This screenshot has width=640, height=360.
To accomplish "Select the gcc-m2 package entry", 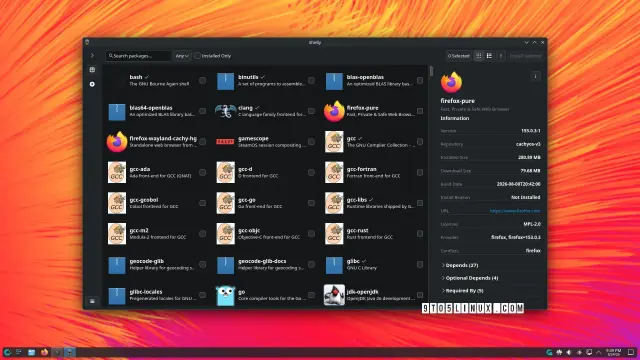I will coord(157,233).
